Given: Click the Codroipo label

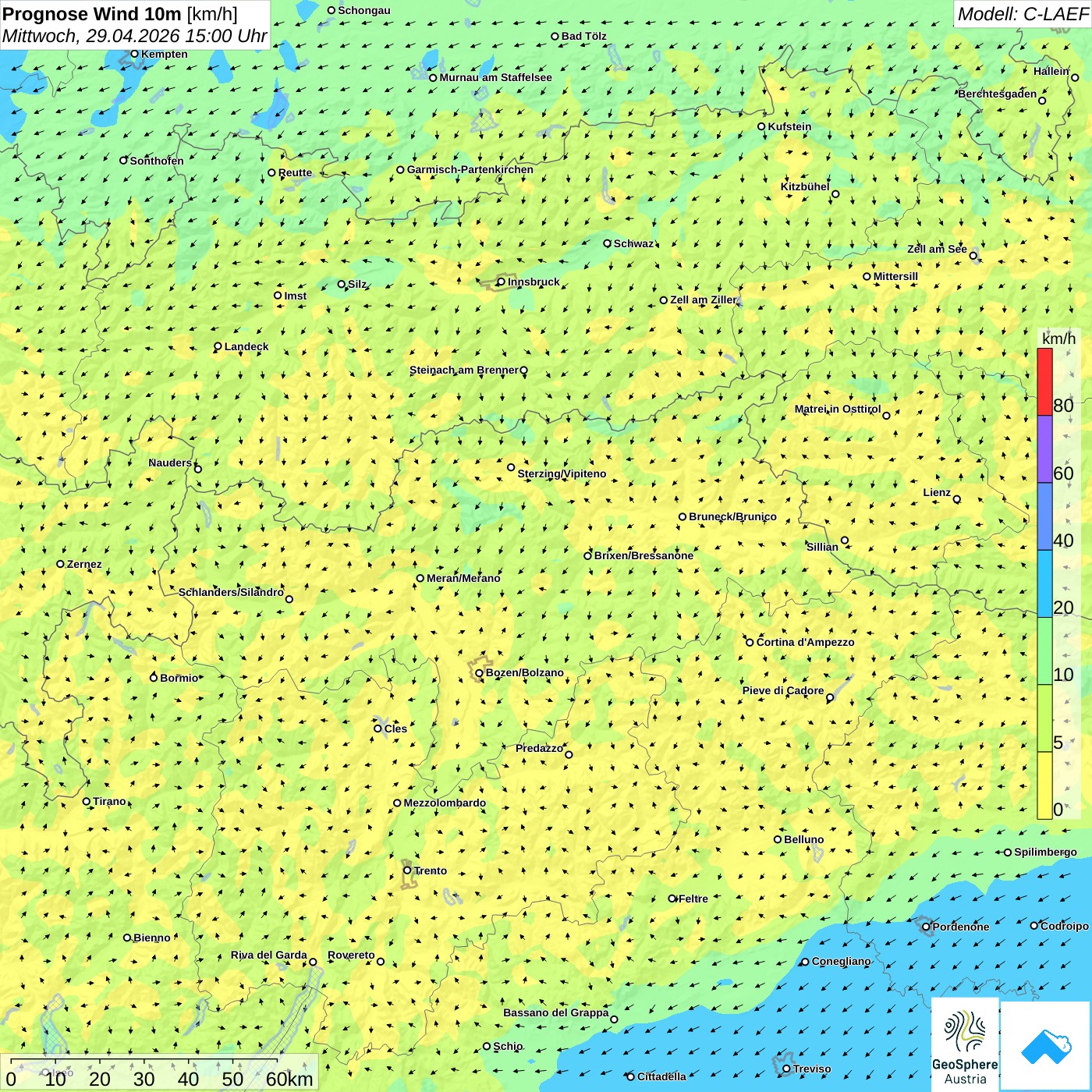Looking at the screenshot, I should [1064, 926].
